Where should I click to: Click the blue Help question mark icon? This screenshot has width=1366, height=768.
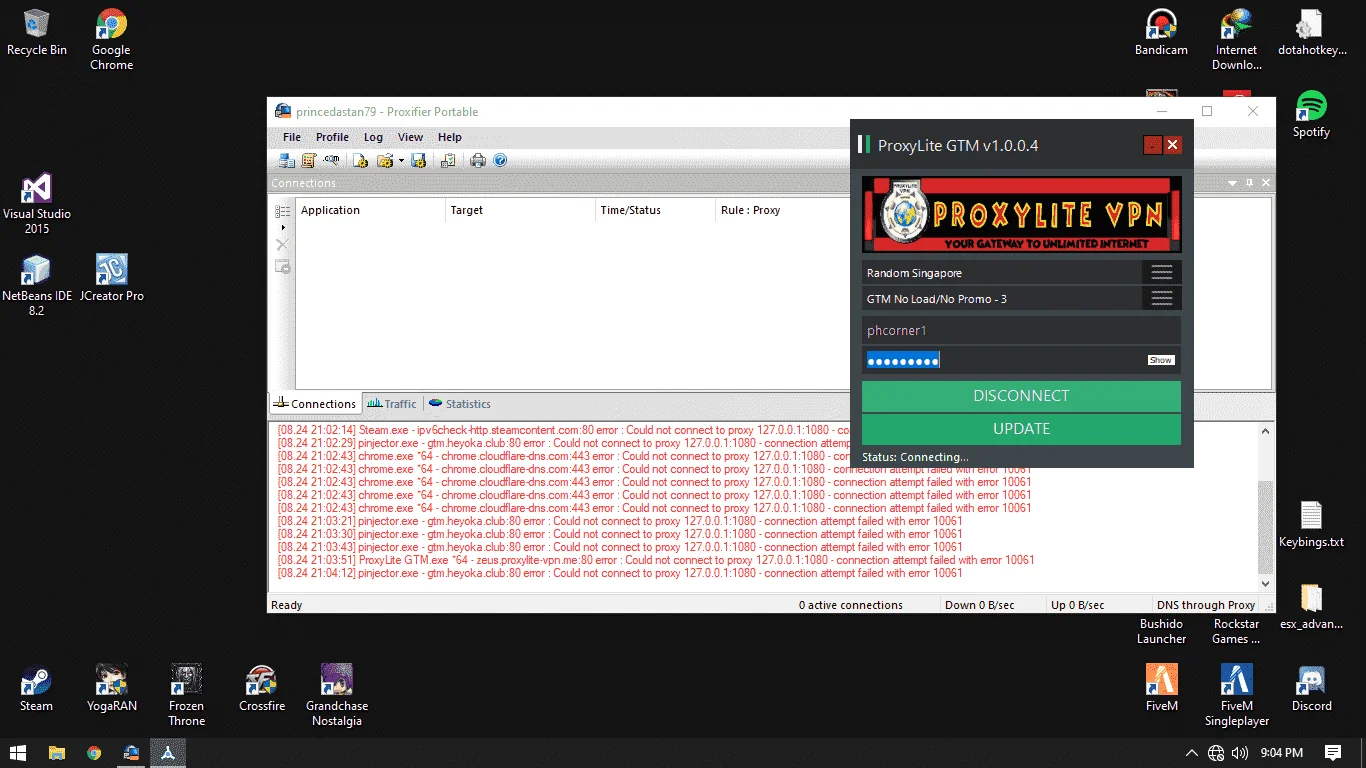point(500,160)
